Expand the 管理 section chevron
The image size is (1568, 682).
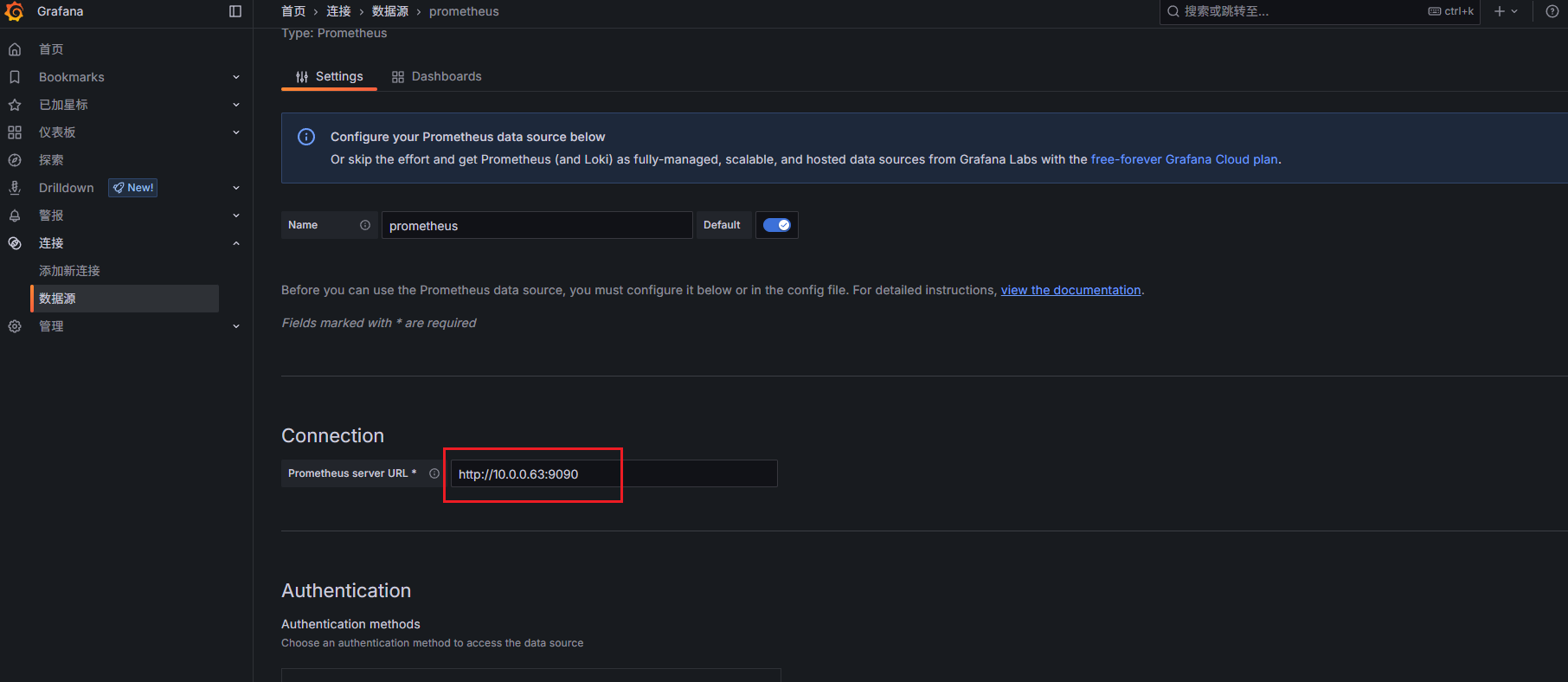[x=236, y=326]
